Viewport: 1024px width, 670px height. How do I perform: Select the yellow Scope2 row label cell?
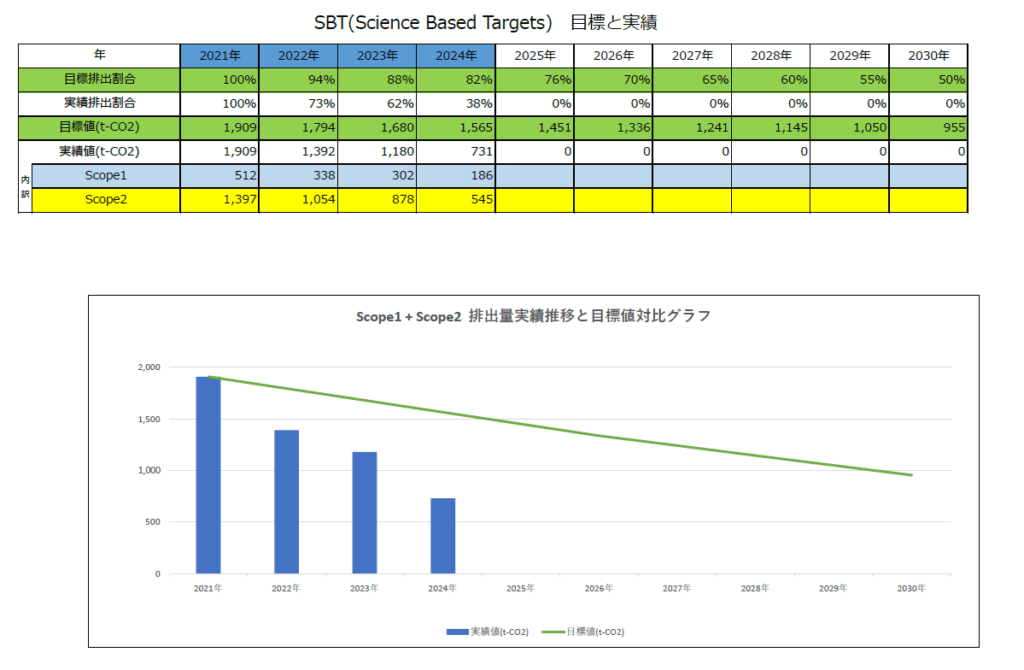106,199
